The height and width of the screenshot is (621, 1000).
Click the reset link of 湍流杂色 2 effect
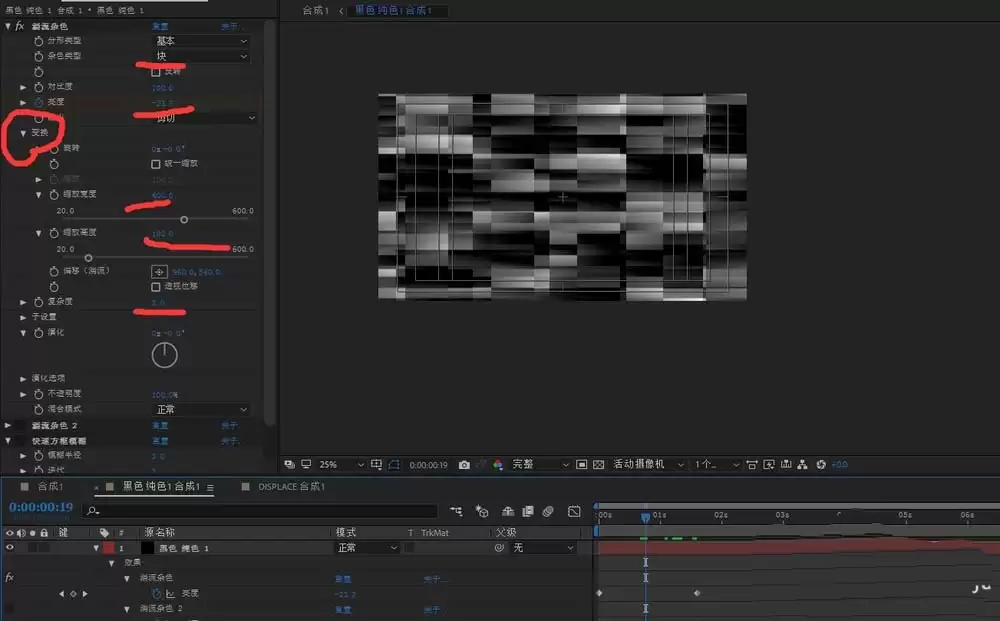pos(160,425)
